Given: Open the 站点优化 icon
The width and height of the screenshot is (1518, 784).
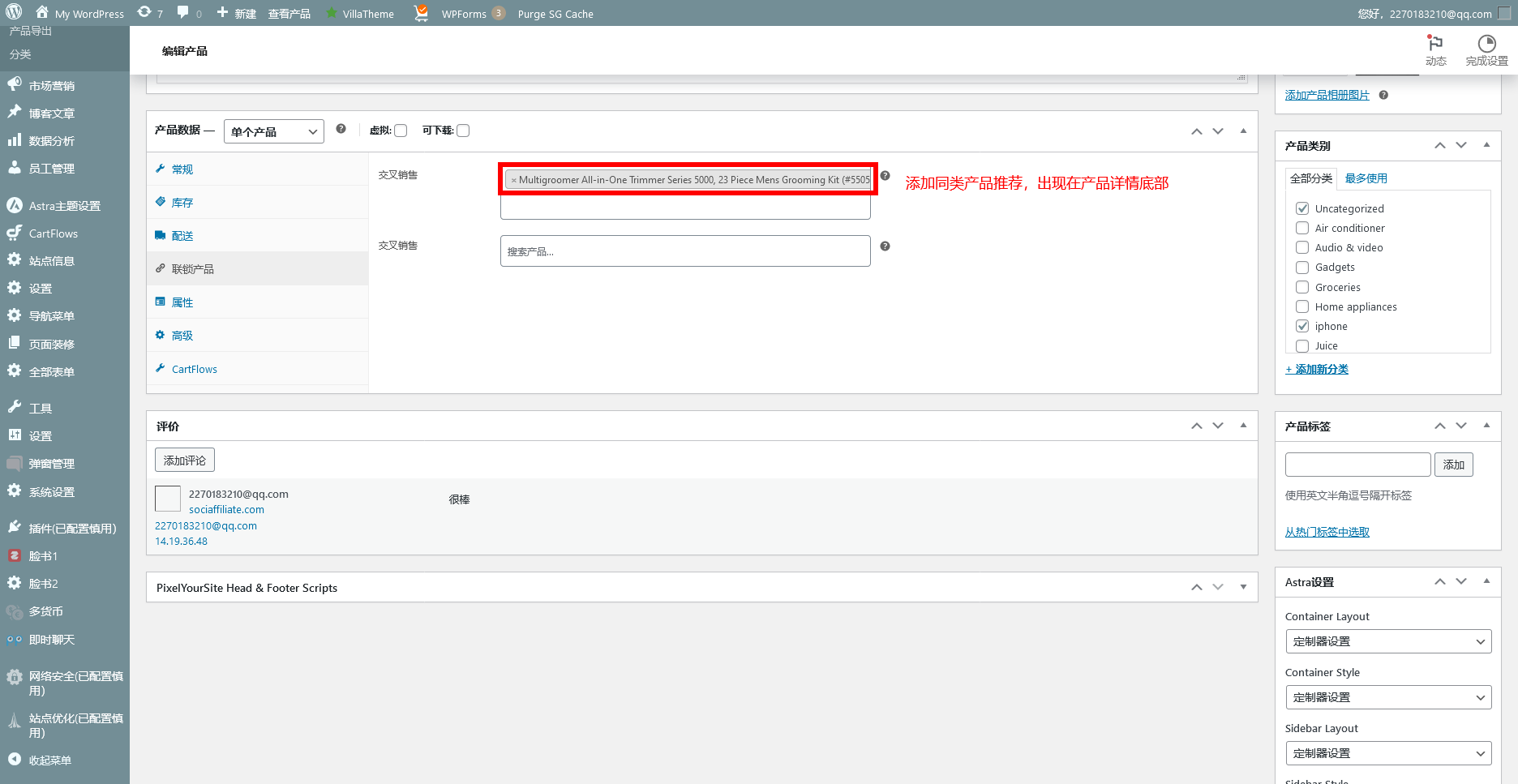Looking at the screenshot, I should [x=15, y=720].
